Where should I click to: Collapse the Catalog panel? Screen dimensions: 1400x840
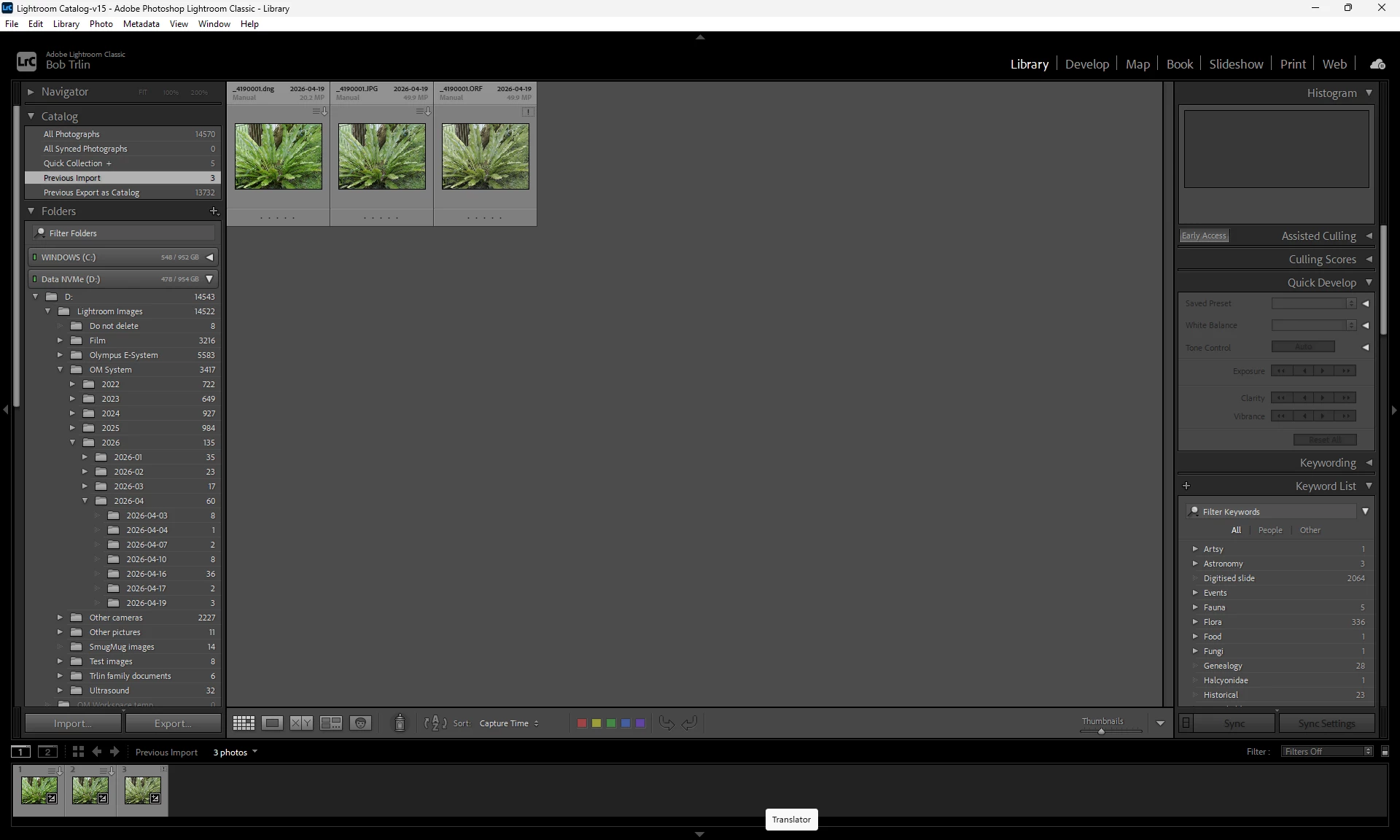31,116
